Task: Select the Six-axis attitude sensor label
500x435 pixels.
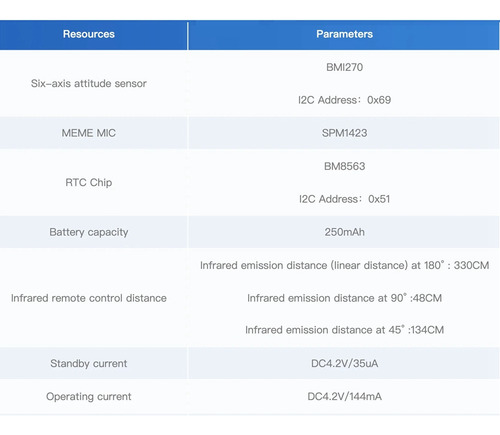Action: [x=89, y=83]
